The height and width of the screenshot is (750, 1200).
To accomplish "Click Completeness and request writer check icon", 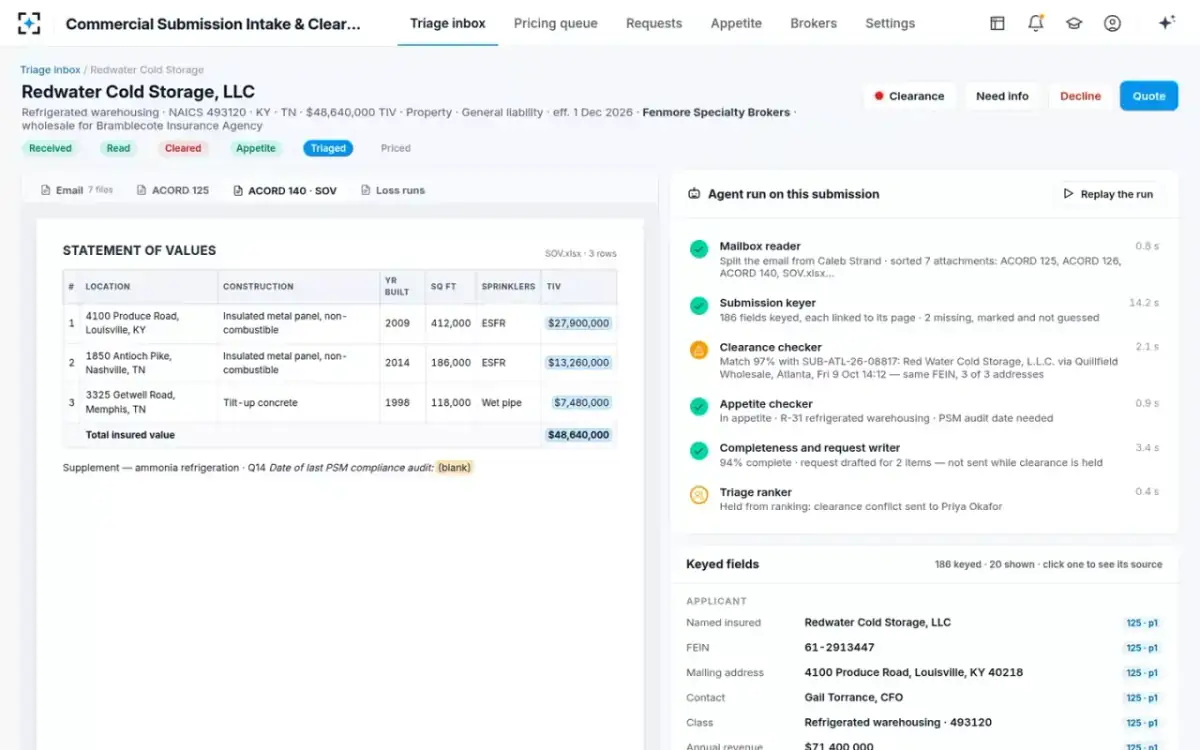I will pyautogui.click(x=699, y=451).
